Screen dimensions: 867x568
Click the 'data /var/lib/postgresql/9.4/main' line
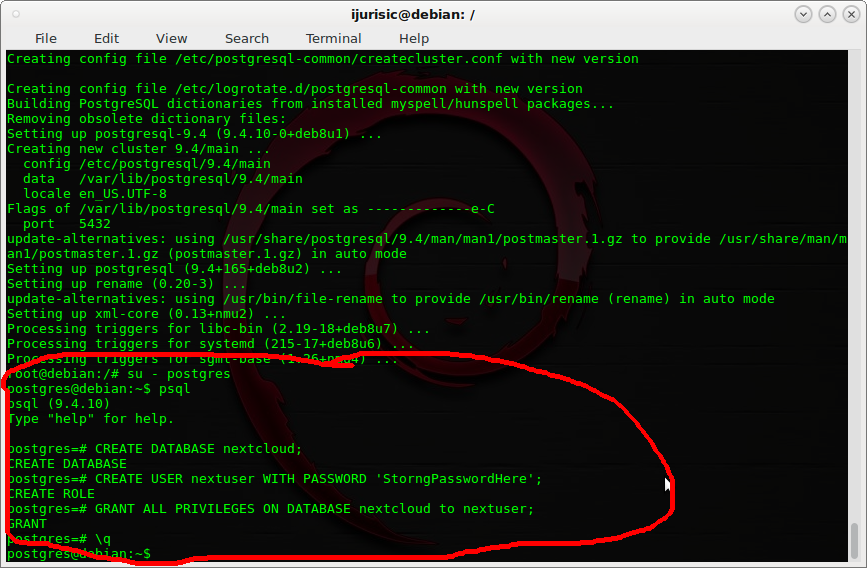163,179
